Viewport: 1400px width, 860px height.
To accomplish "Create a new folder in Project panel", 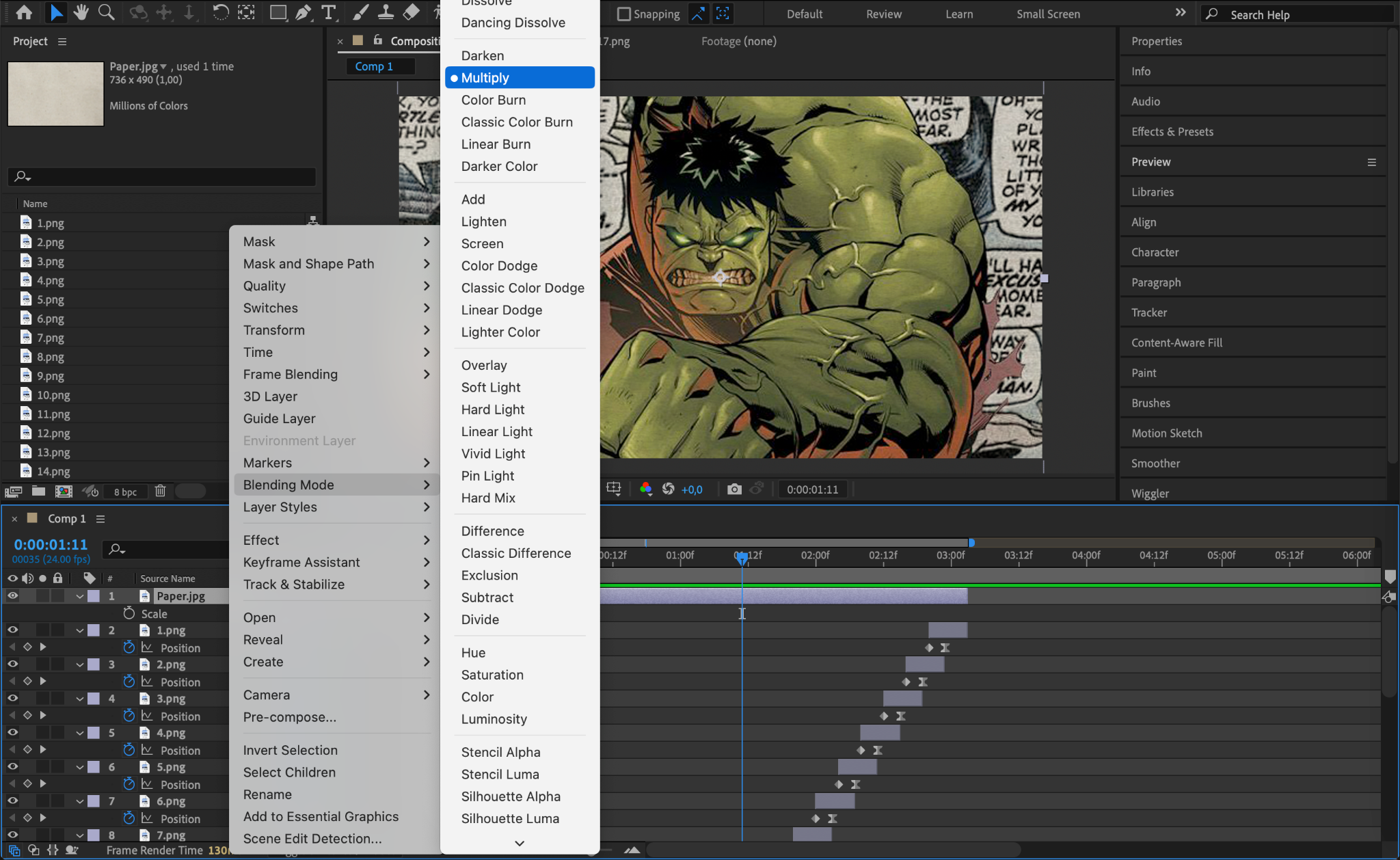I will (x=38, y=491).
